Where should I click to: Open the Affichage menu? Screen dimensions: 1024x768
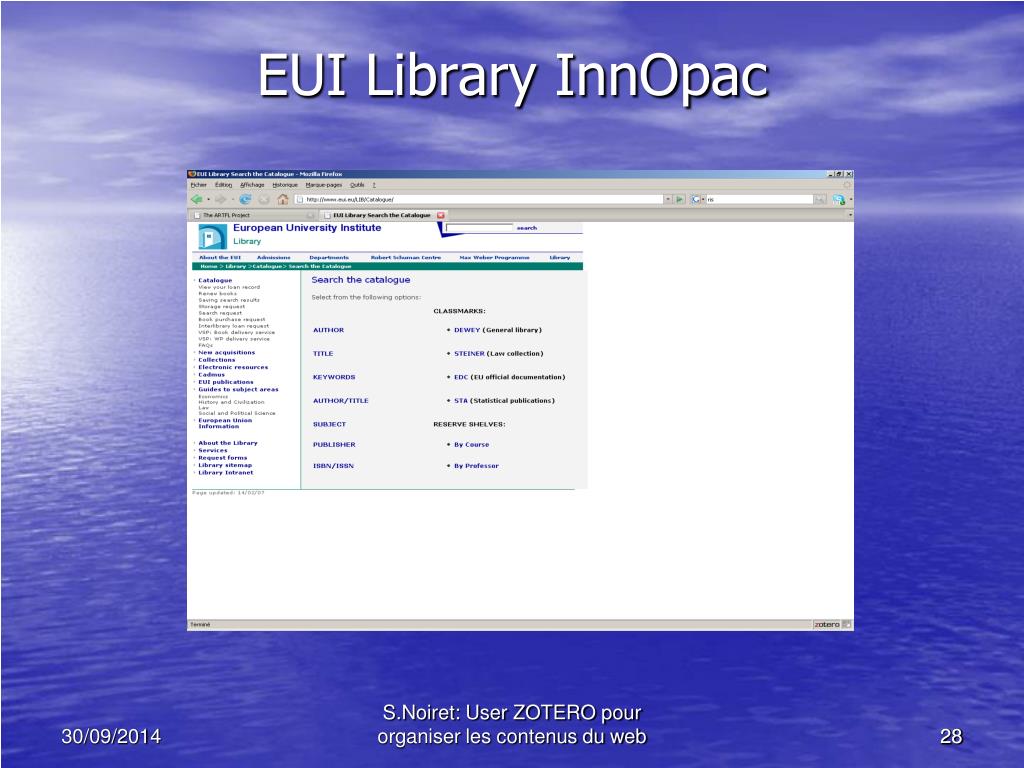pos(252,185)
